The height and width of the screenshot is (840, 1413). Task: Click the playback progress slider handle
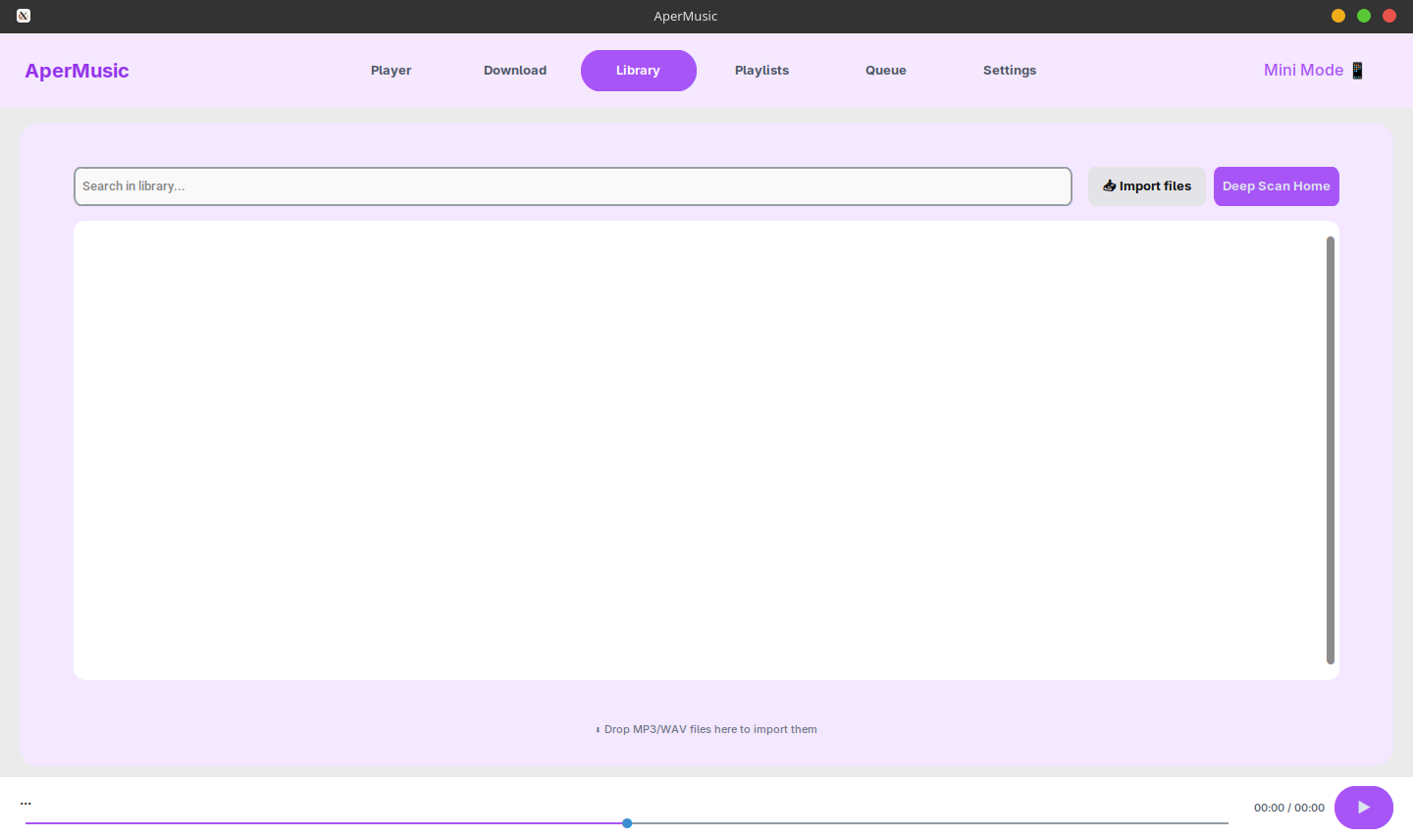coord(627,823)
